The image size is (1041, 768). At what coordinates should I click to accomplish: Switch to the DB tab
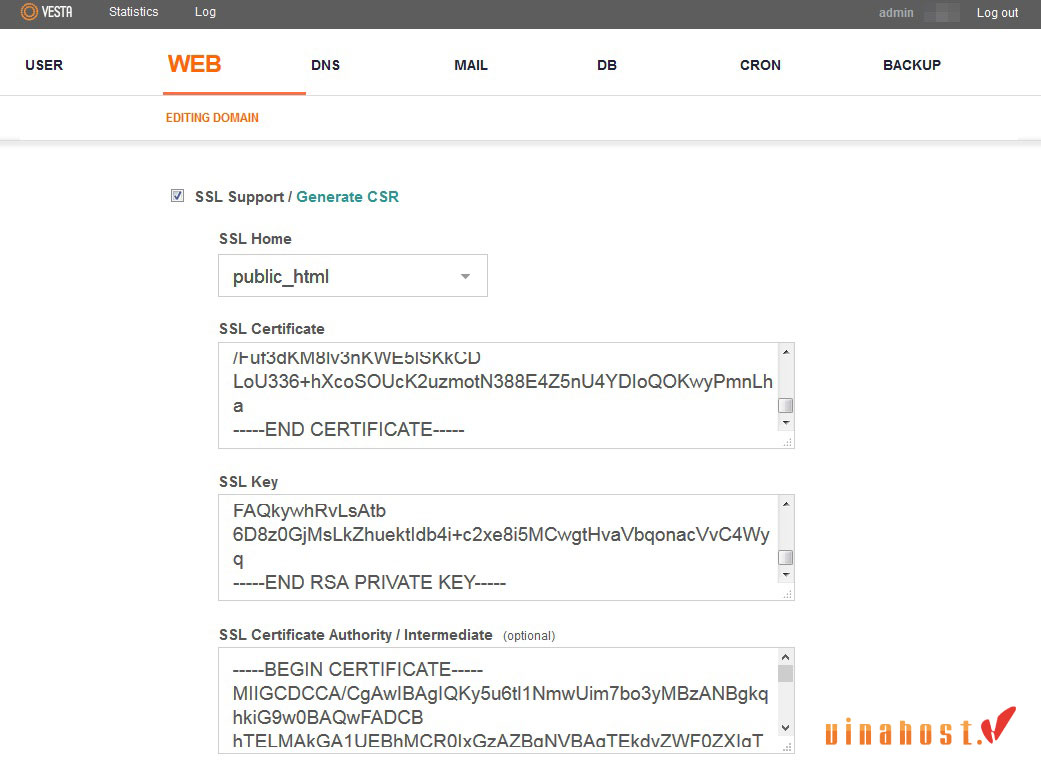point(607,65)
